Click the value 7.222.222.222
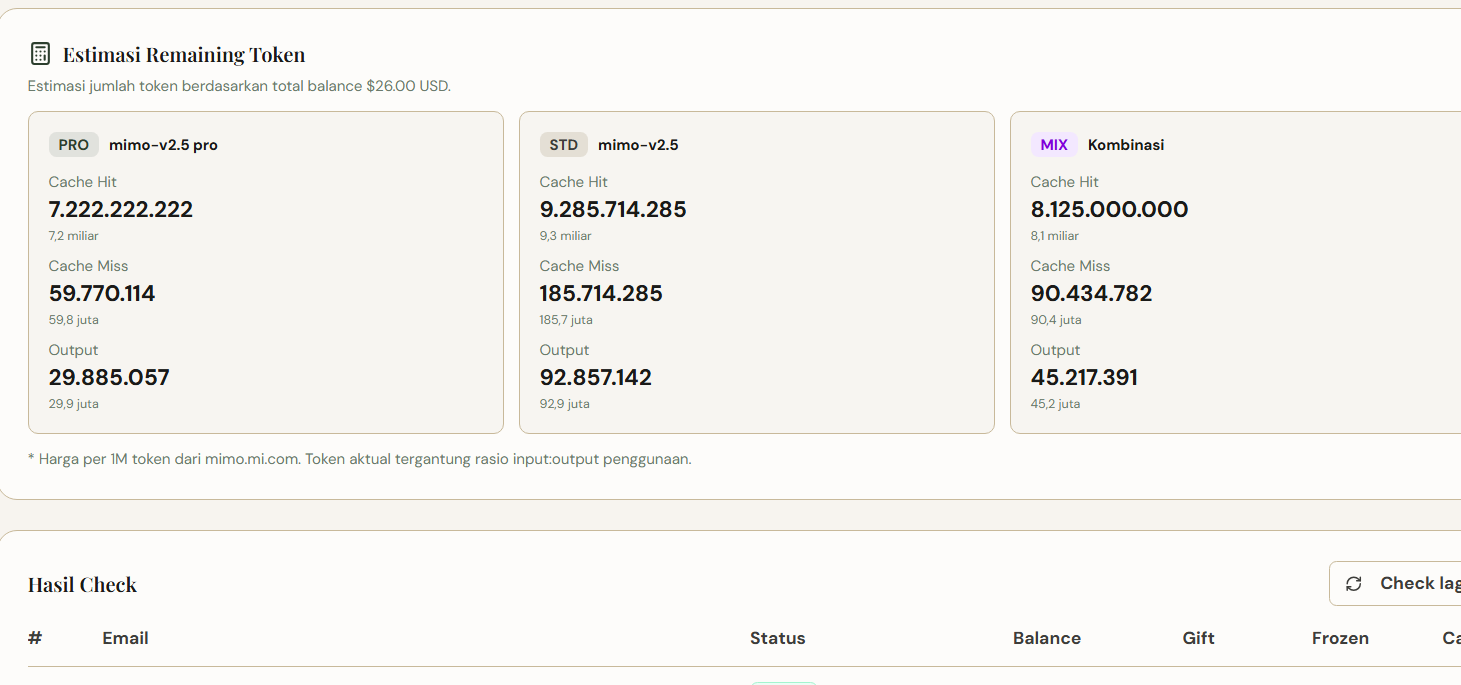This screenshot has width=1461, height=685. click(121, 210)
